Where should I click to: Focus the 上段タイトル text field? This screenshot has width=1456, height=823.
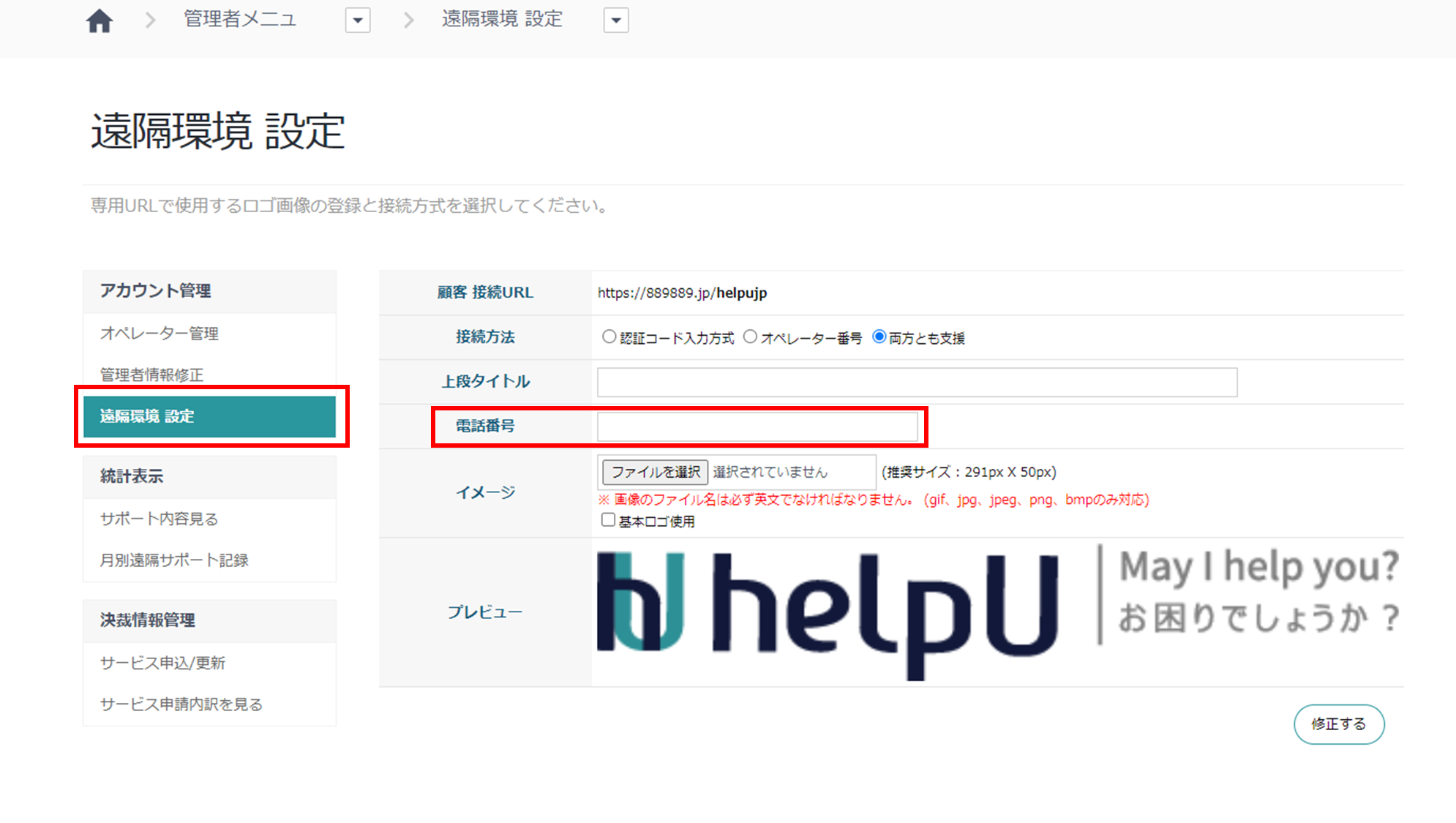[917, 382]
